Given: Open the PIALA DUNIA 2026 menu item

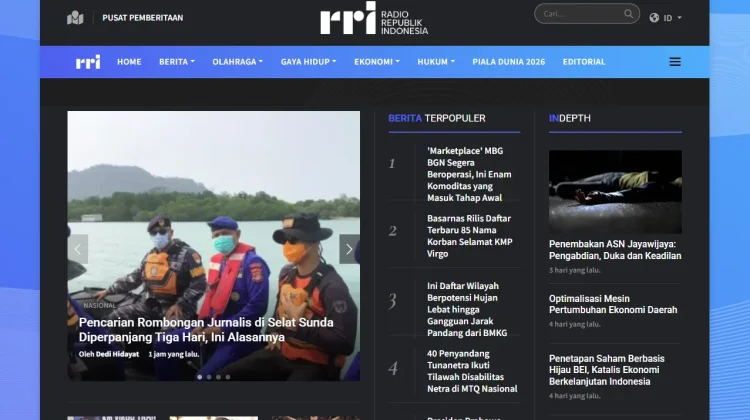Looking at the screenshot, I should click(x=508, y=62).
